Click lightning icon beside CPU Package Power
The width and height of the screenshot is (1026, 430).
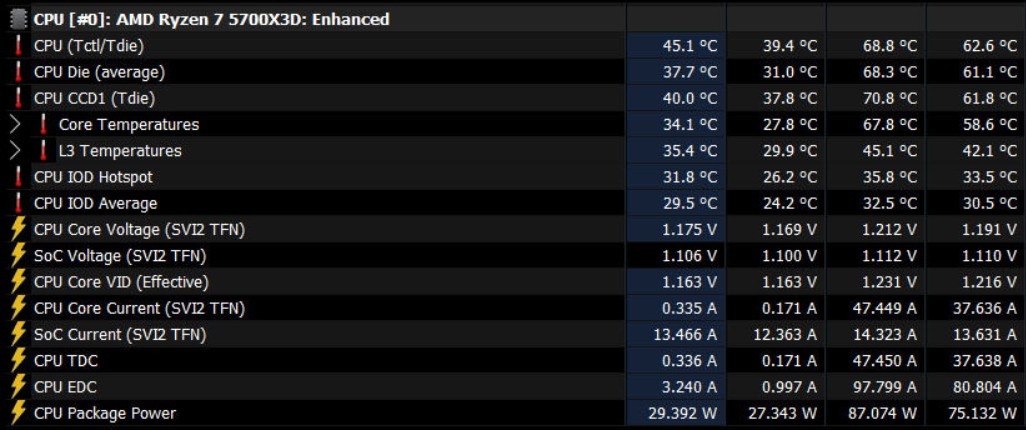(19, 413)
